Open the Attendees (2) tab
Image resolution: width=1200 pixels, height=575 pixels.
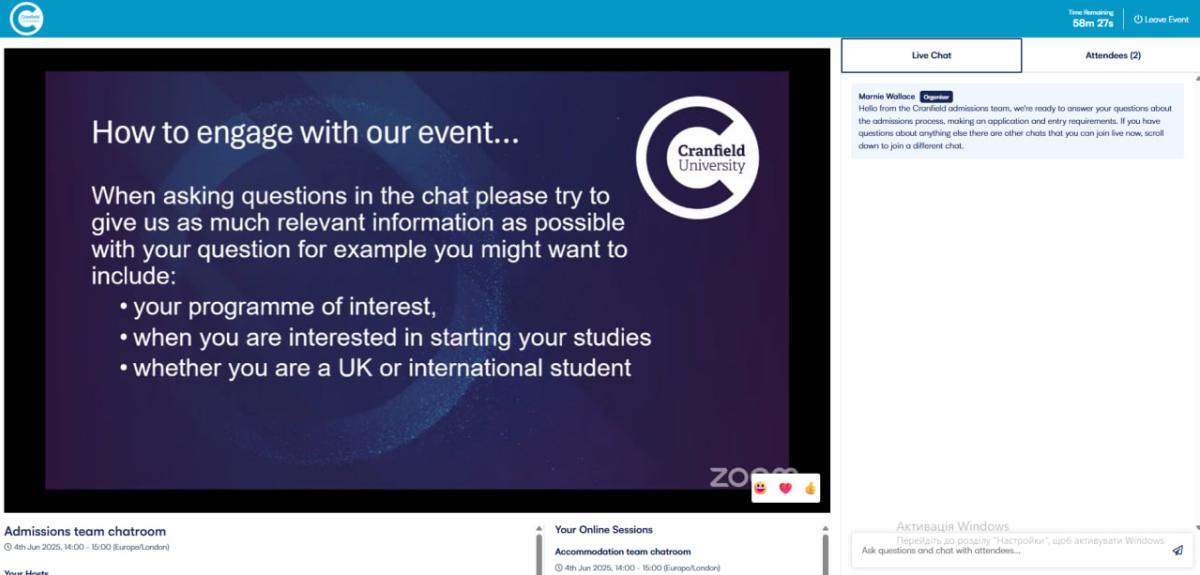tap(1112, 56)
